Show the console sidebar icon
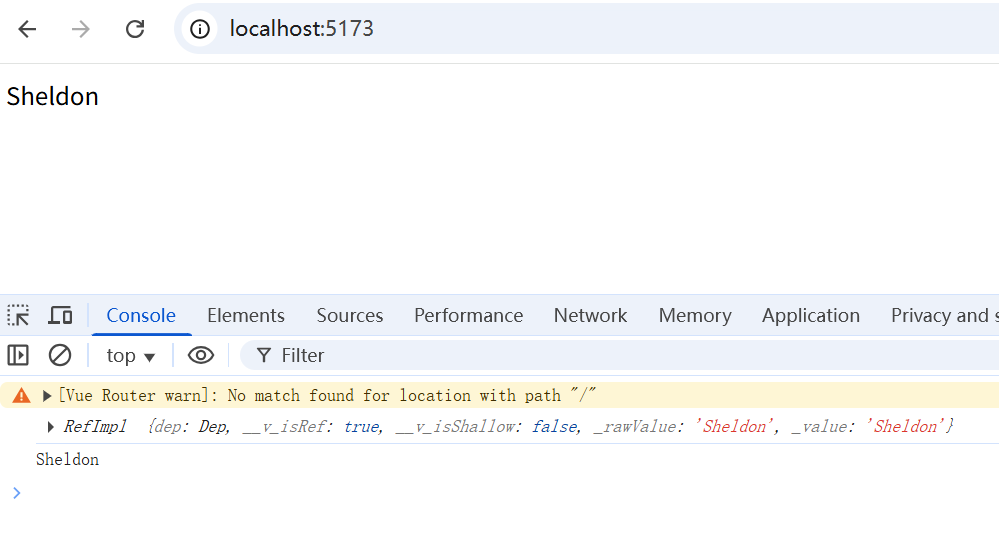 click(18, 355)
